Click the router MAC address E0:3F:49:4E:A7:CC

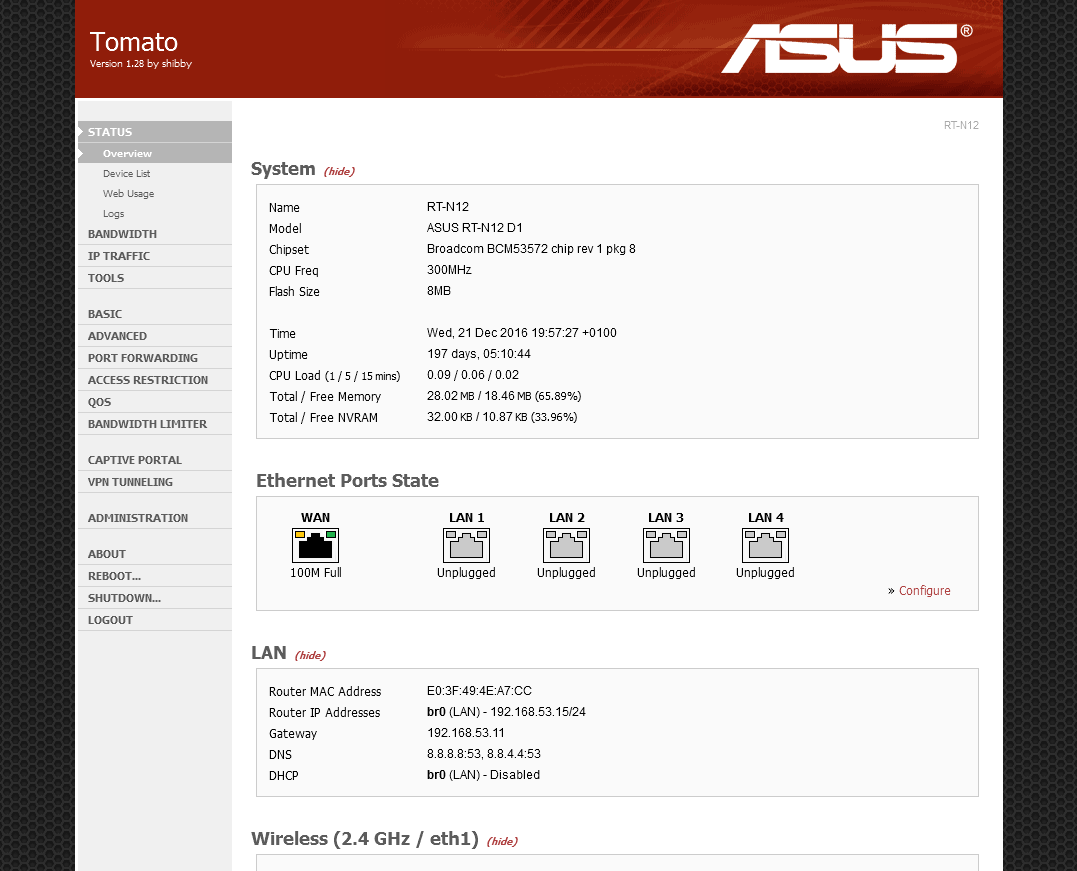coord(479,691)
